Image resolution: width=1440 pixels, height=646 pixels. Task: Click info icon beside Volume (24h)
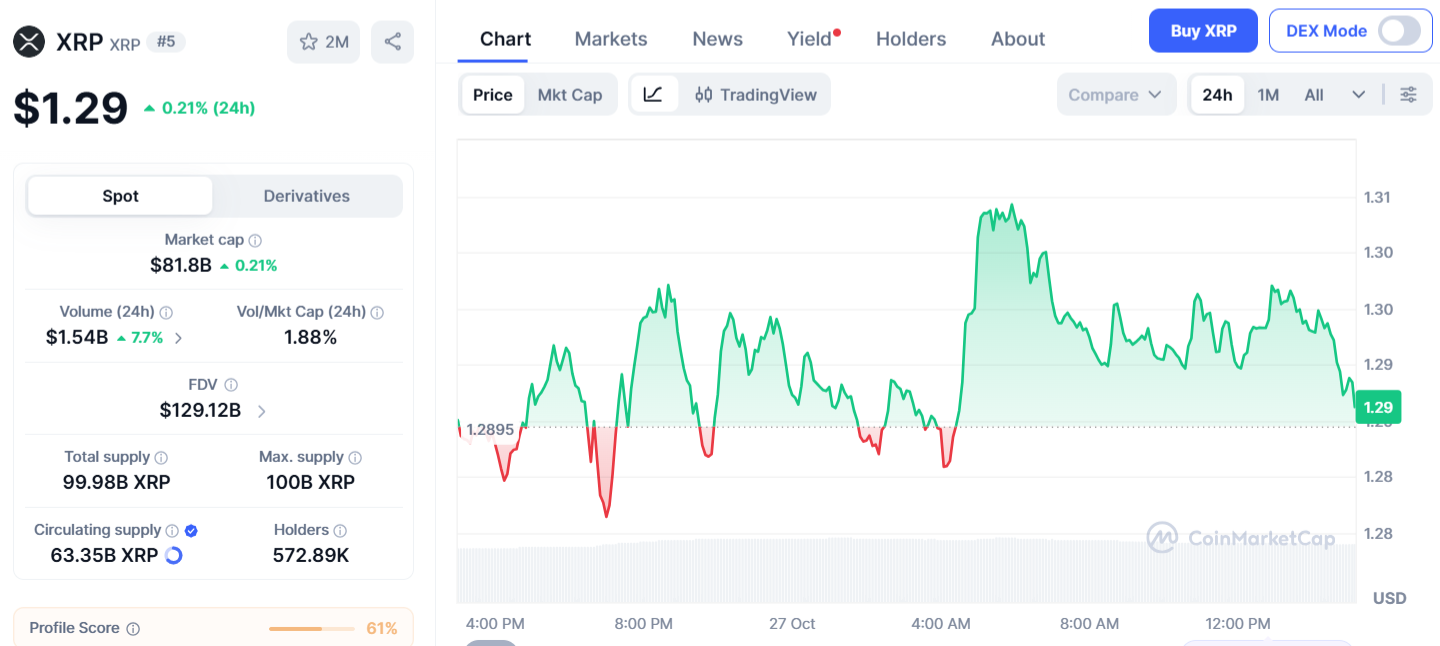(x=166, y=312)
